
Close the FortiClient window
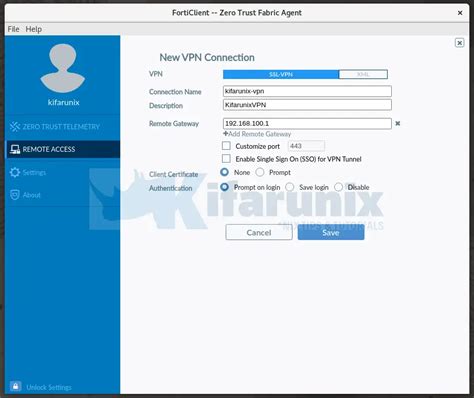(460, 13)
